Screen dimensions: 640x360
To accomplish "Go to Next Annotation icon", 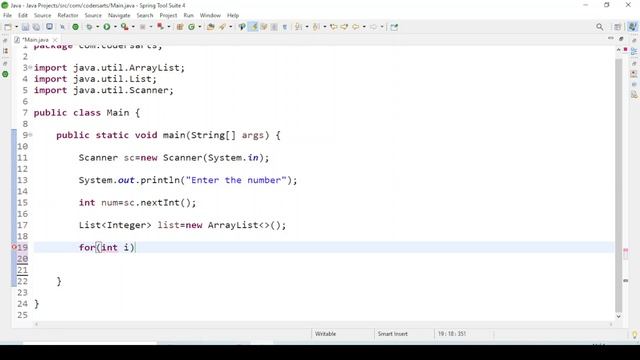I will pos(298,27).
